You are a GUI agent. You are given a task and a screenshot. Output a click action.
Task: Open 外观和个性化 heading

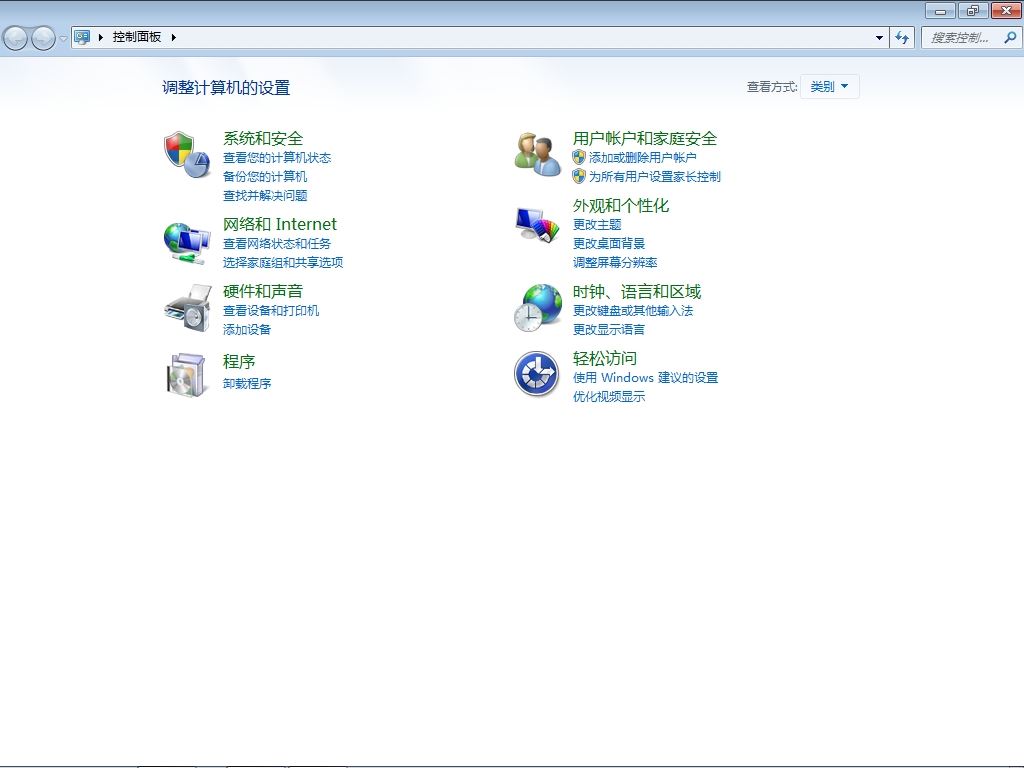coord(621,206)
